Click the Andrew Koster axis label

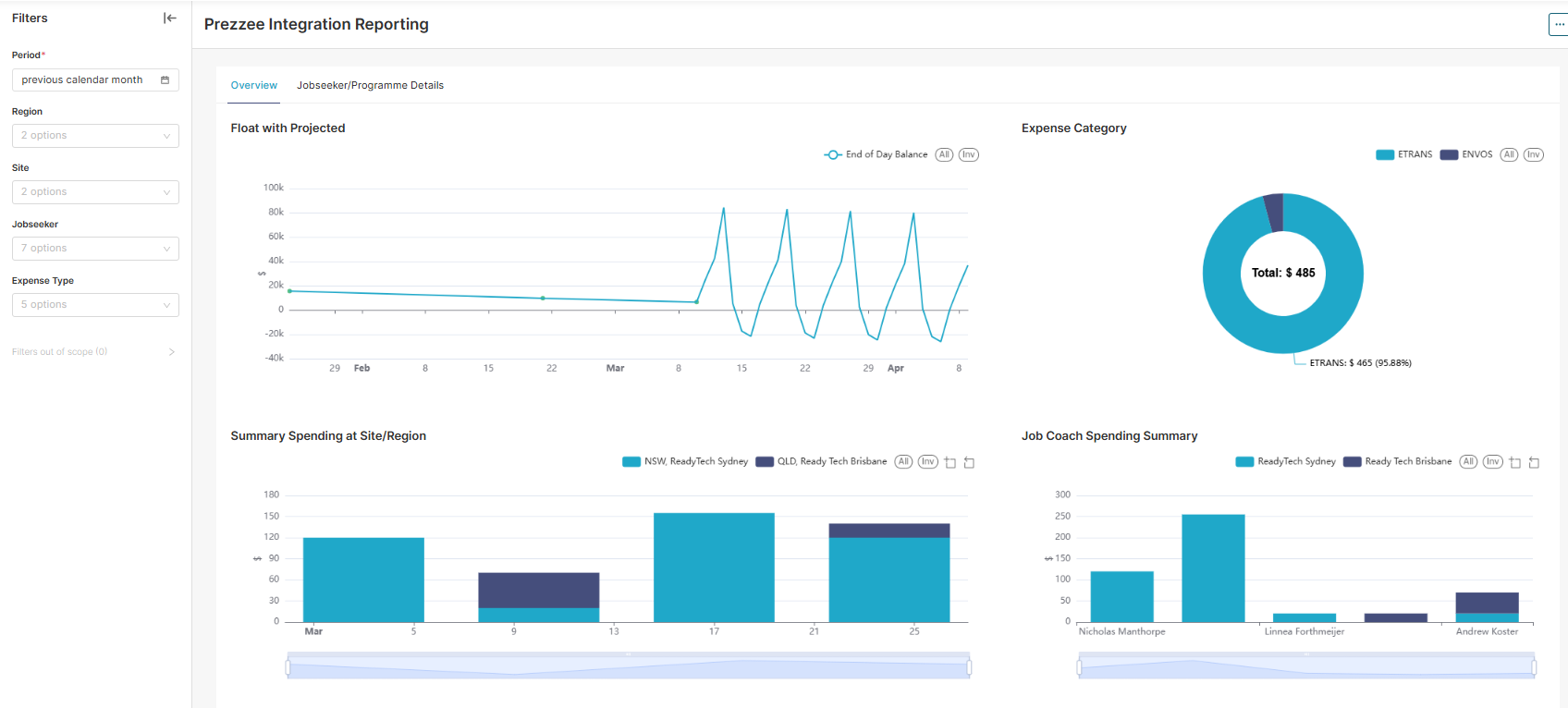tap(1487, 632)
